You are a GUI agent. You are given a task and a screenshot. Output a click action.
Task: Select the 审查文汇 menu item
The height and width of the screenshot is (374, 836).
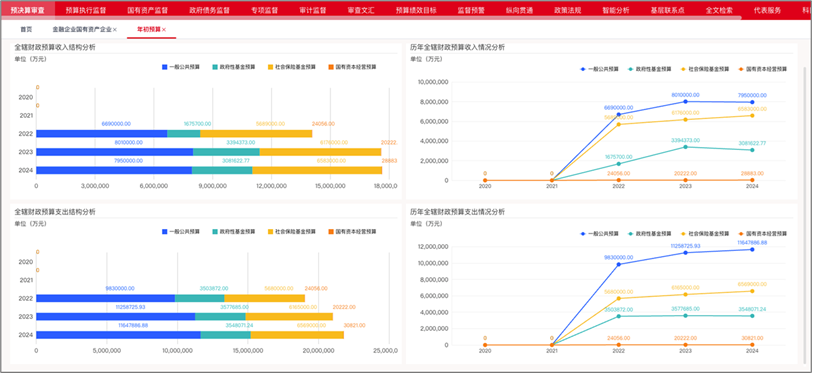(x=360, y=10)
